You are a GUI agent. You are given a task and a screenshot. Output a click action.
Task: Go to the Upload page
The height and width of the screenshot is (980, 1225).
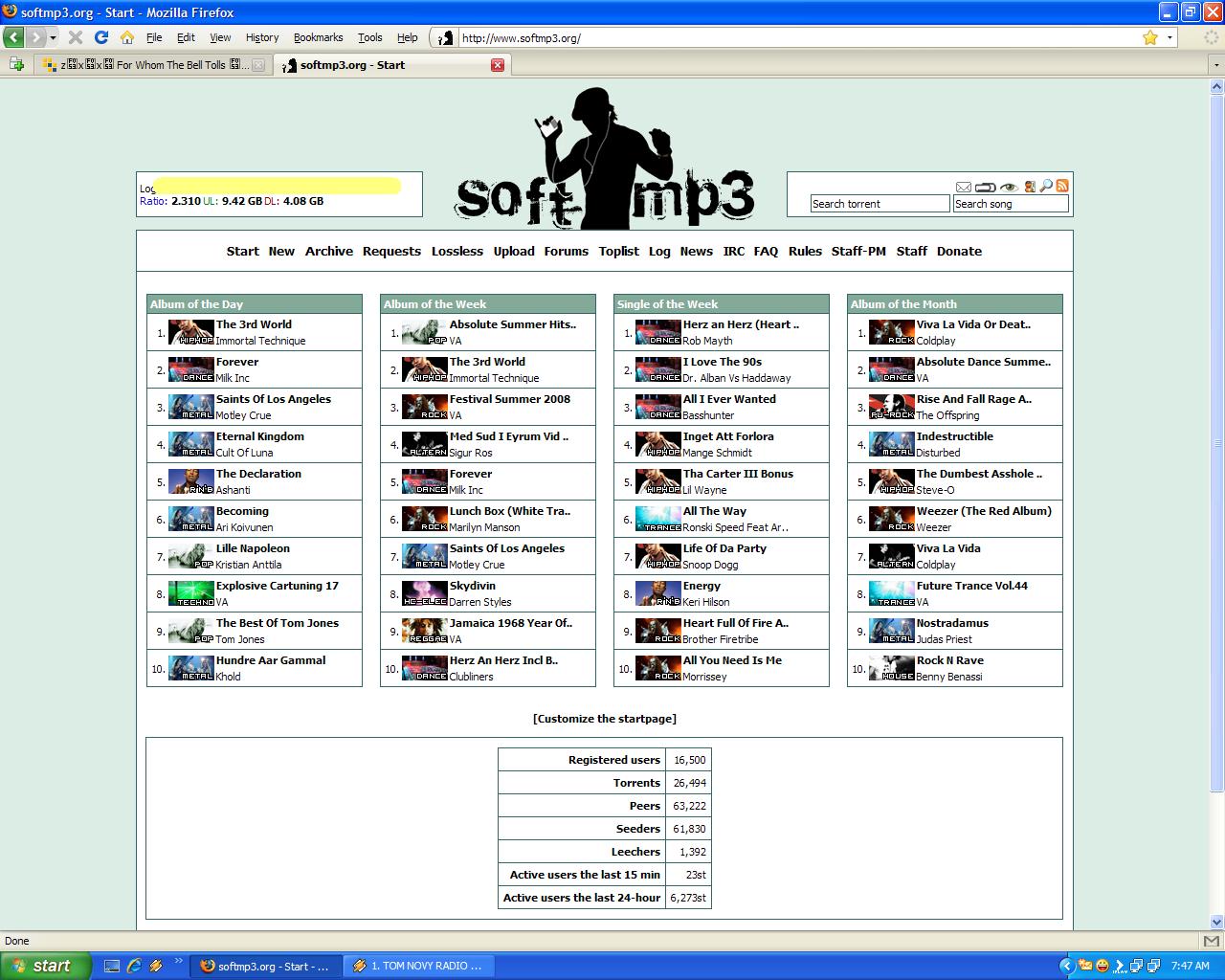[x=514, y=251]
